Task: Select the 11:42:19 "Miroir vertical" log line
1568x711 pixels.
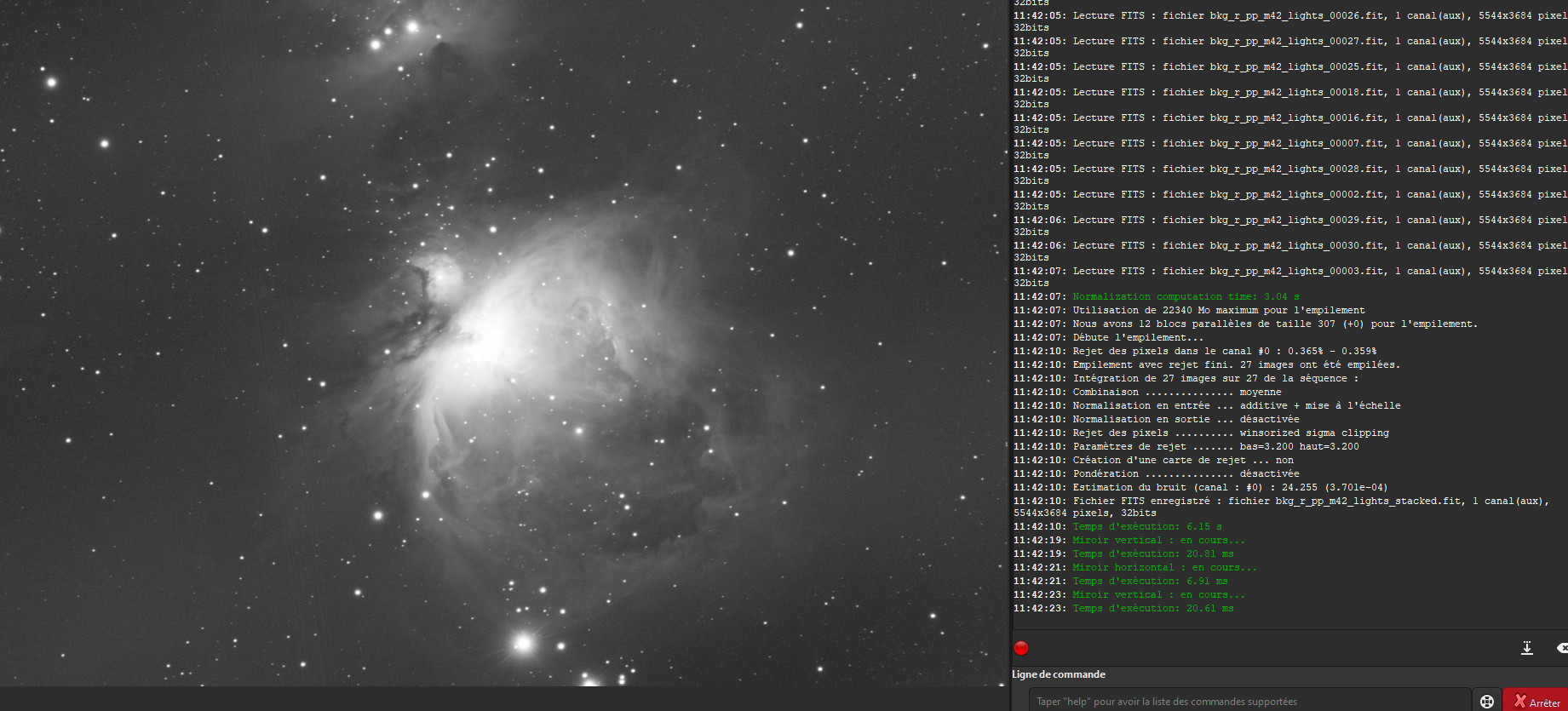Action: [1129, 540]
